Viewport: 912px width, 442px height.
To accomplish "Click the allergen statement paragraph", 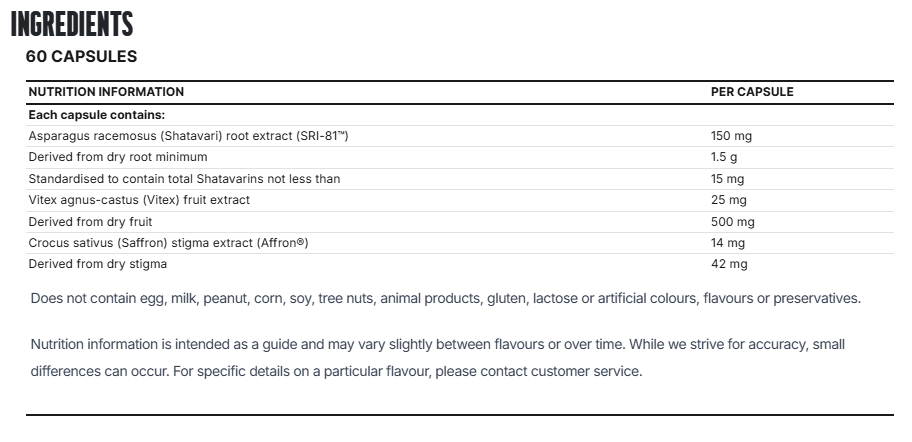I will (446, 298).
